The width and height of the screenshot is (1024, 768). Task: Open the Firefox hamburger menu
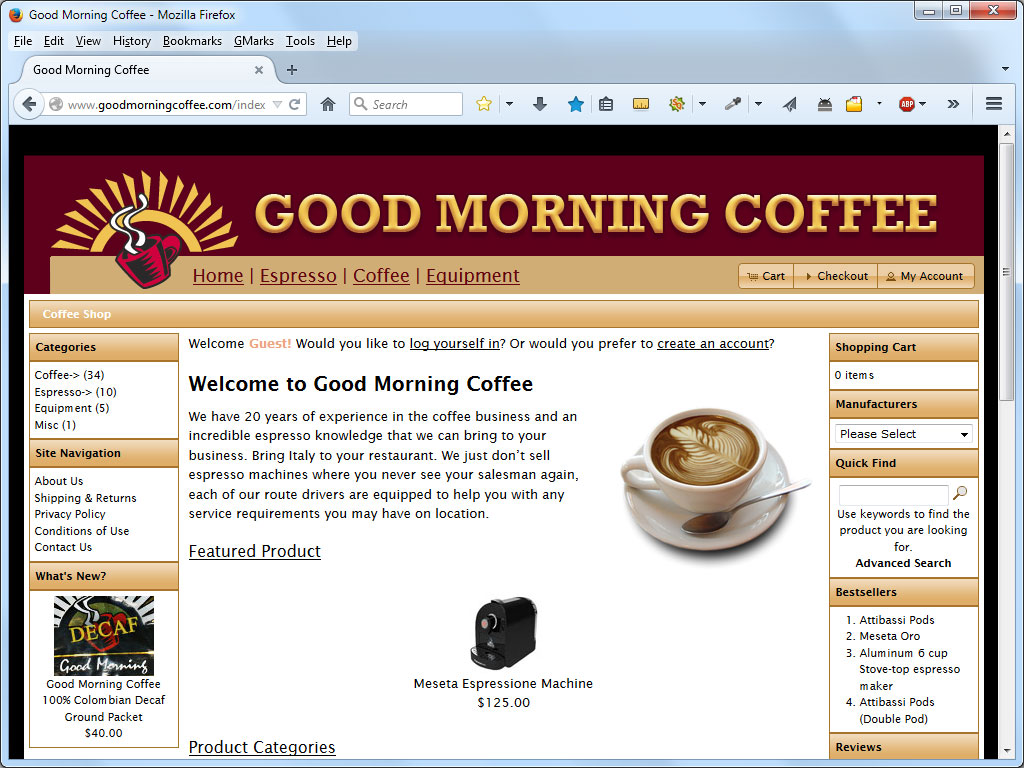click(994, 104)
